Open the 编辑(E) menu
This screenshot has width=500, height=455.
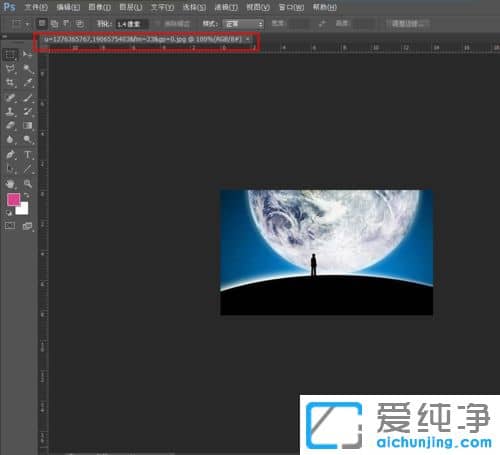[68, 7]
